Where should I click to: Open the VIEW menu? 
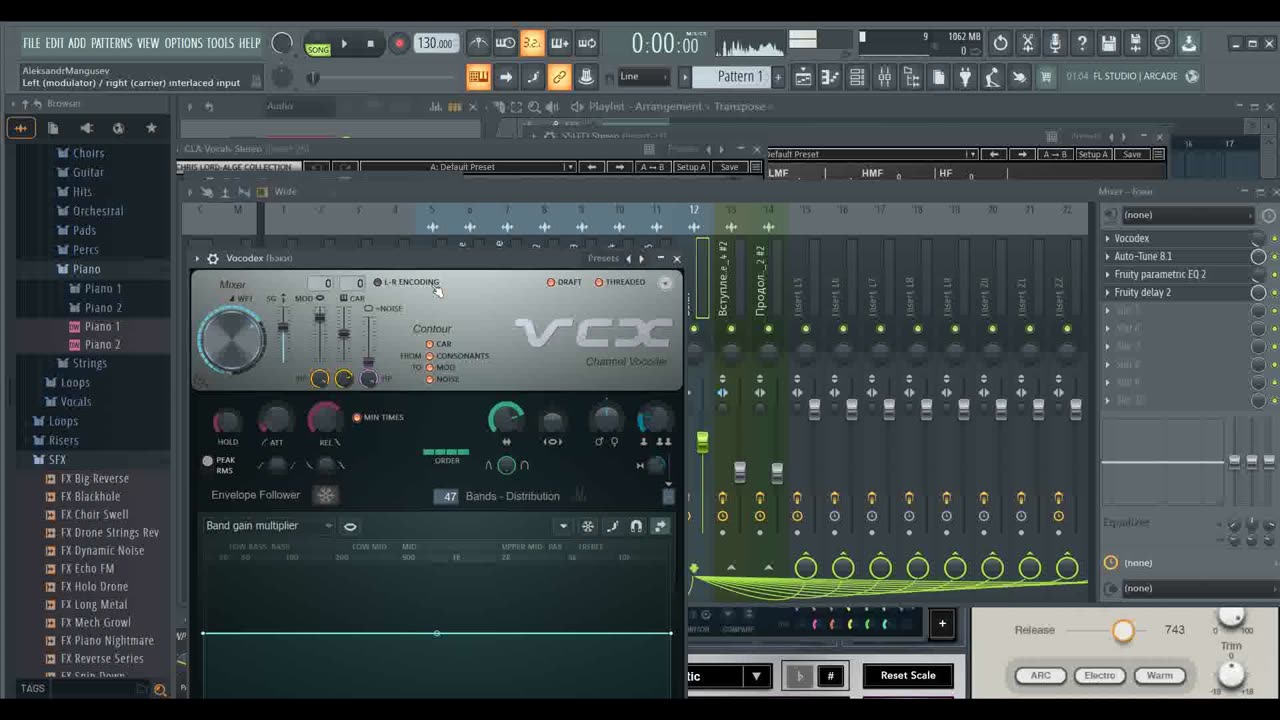click(x=148, y=43)
